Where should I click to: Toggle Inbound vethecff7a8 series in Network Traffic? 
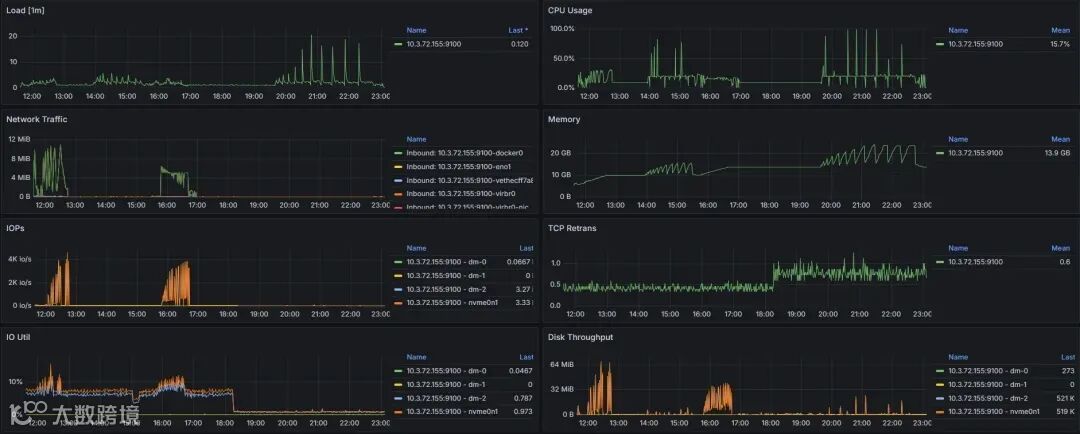pyautogui.click(x=470, y=180)
